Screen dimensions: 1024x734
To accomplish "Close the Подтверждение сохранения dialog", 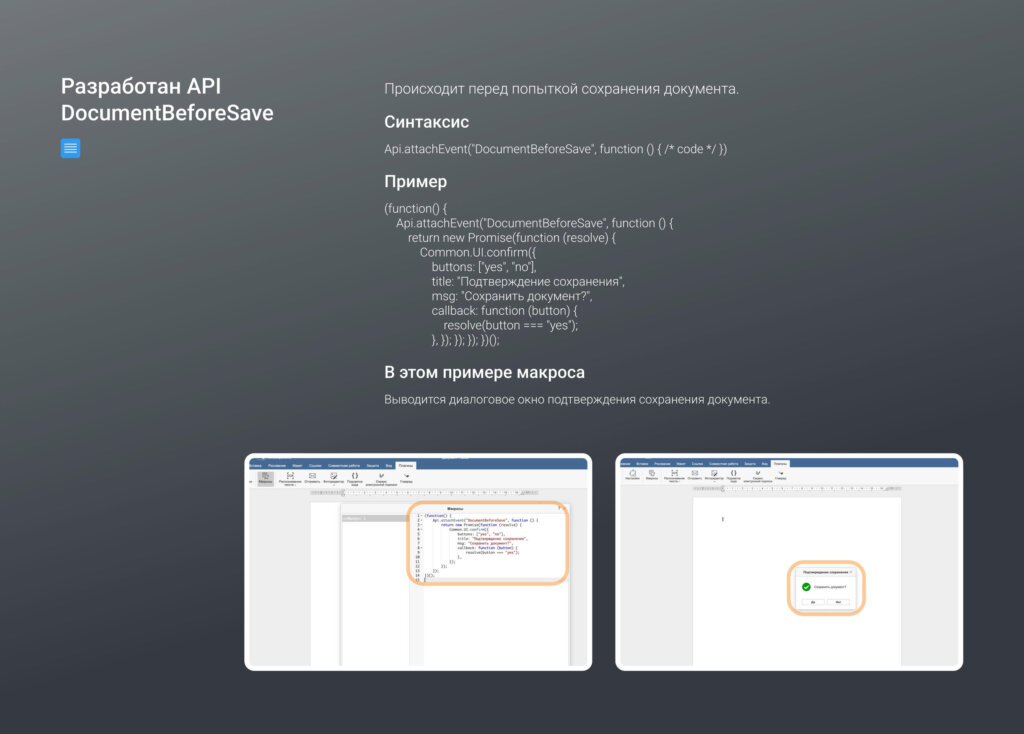I will [x=851, y=571].
